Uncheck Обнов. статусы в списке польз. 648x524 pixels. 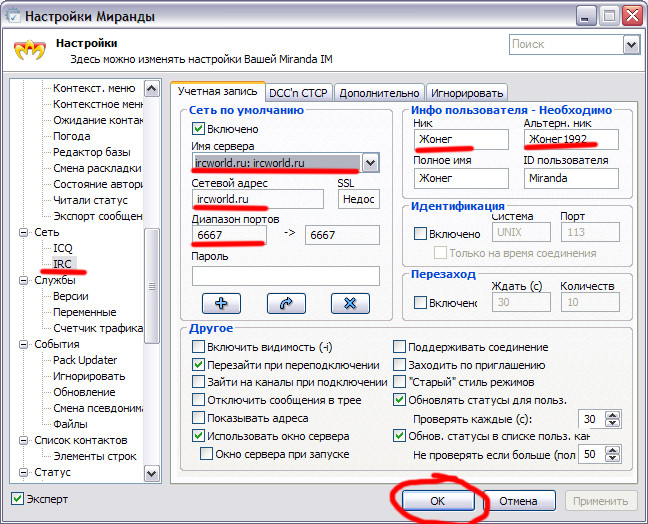pos(399,436)
